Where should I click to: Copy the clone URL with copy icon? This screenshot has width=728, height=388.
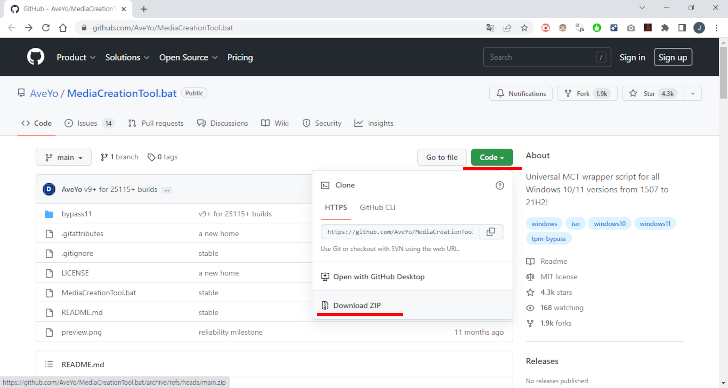(491, 232)
